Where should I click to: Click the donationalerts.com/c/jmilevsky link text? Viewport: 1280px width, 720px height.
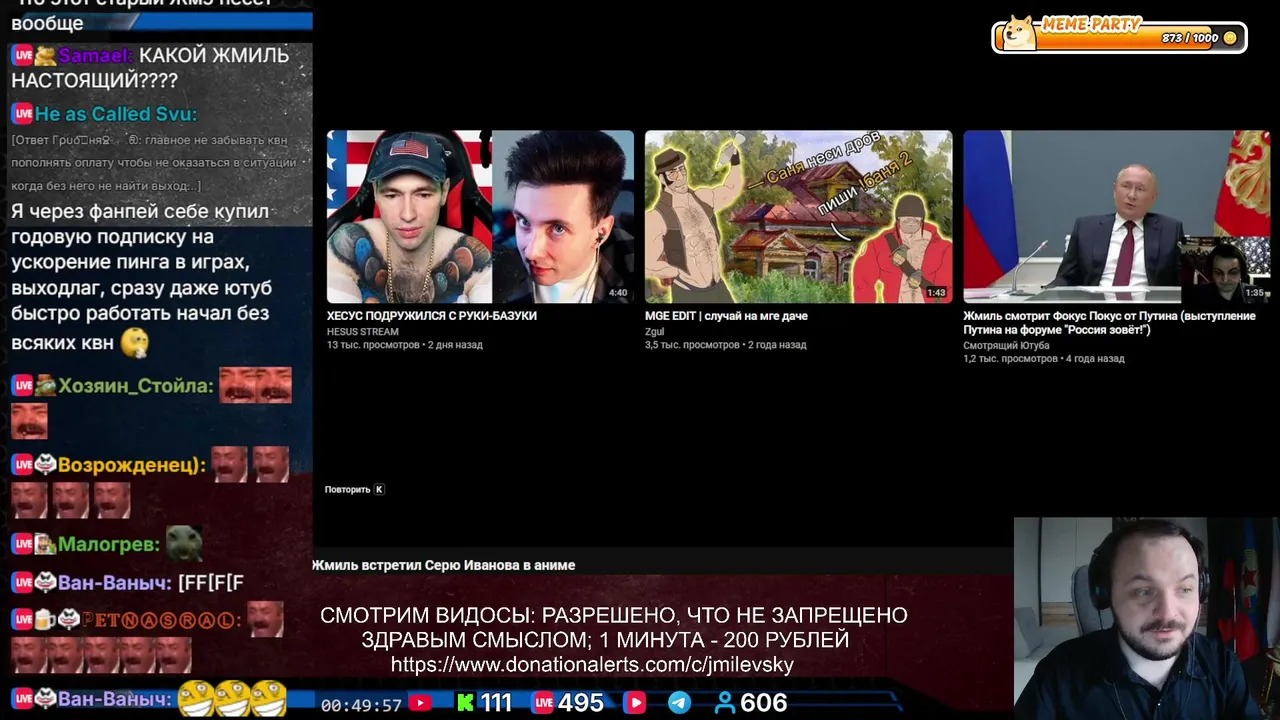point(592,665)
